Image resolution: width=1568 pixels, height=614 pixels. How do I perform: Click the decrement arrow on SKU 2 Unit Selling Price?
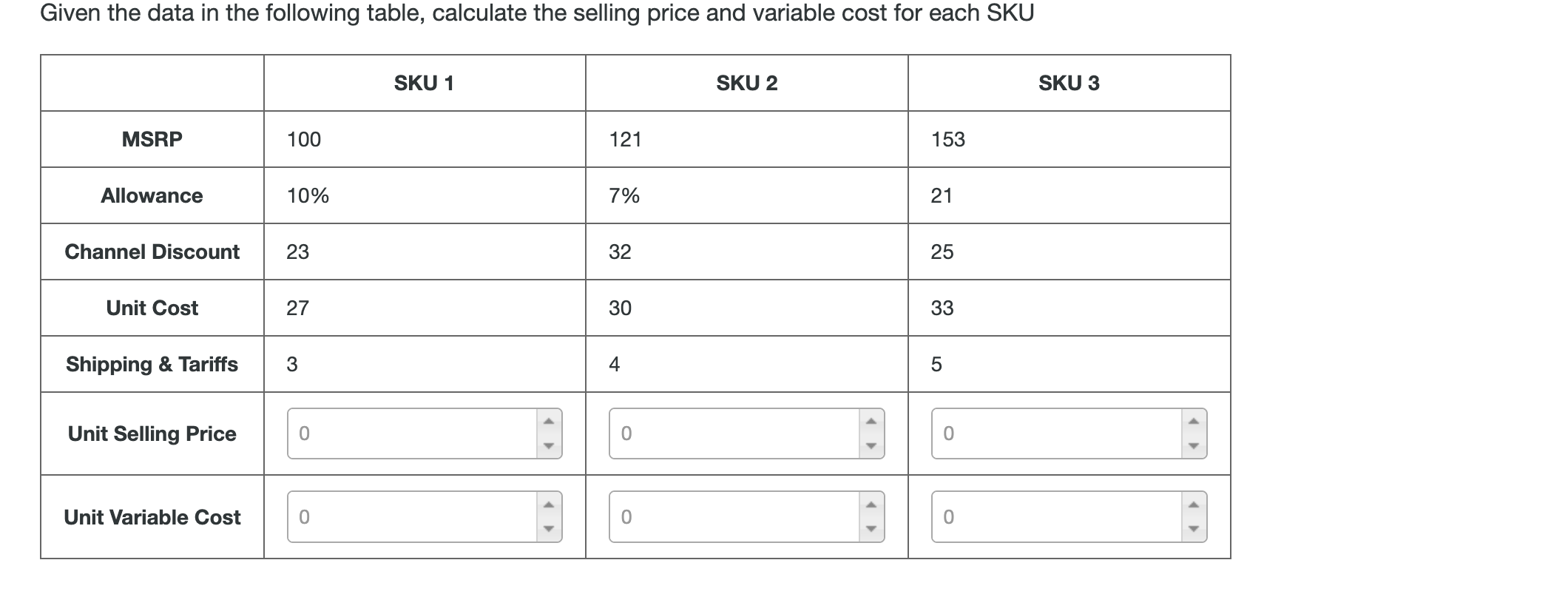pos(871,448)
